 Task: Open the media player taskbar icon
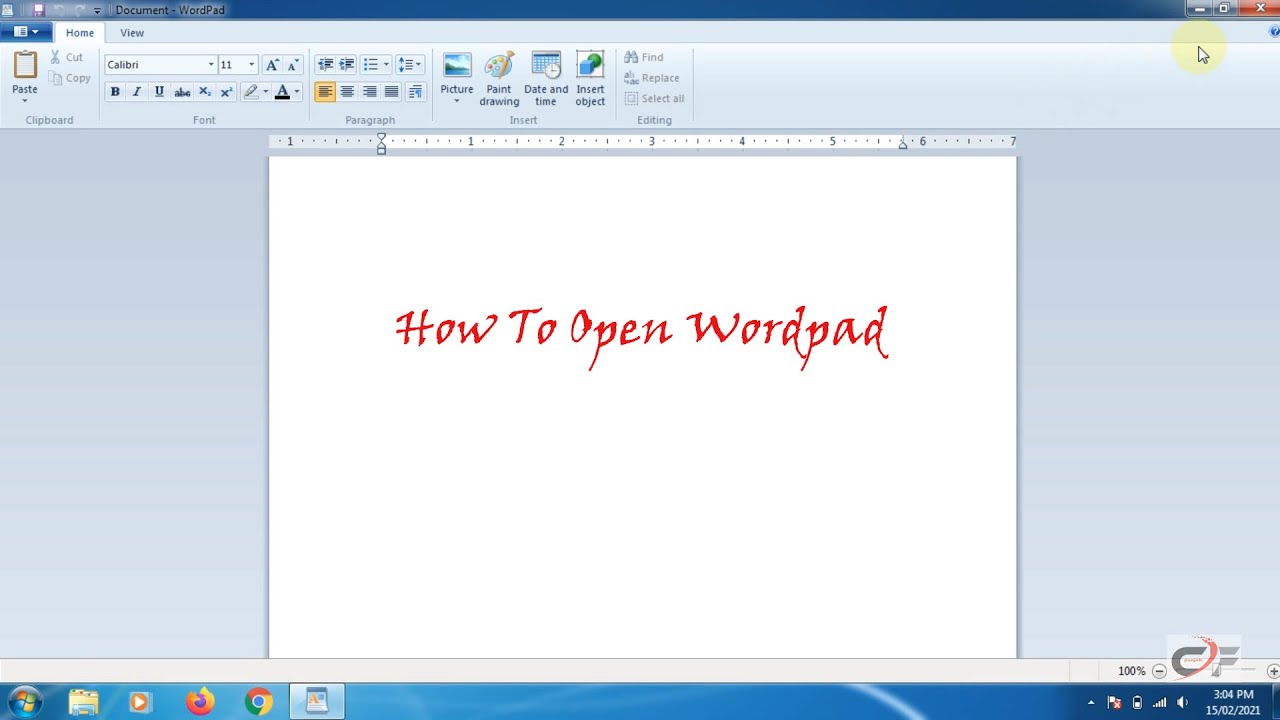click(x=139, y=702)
